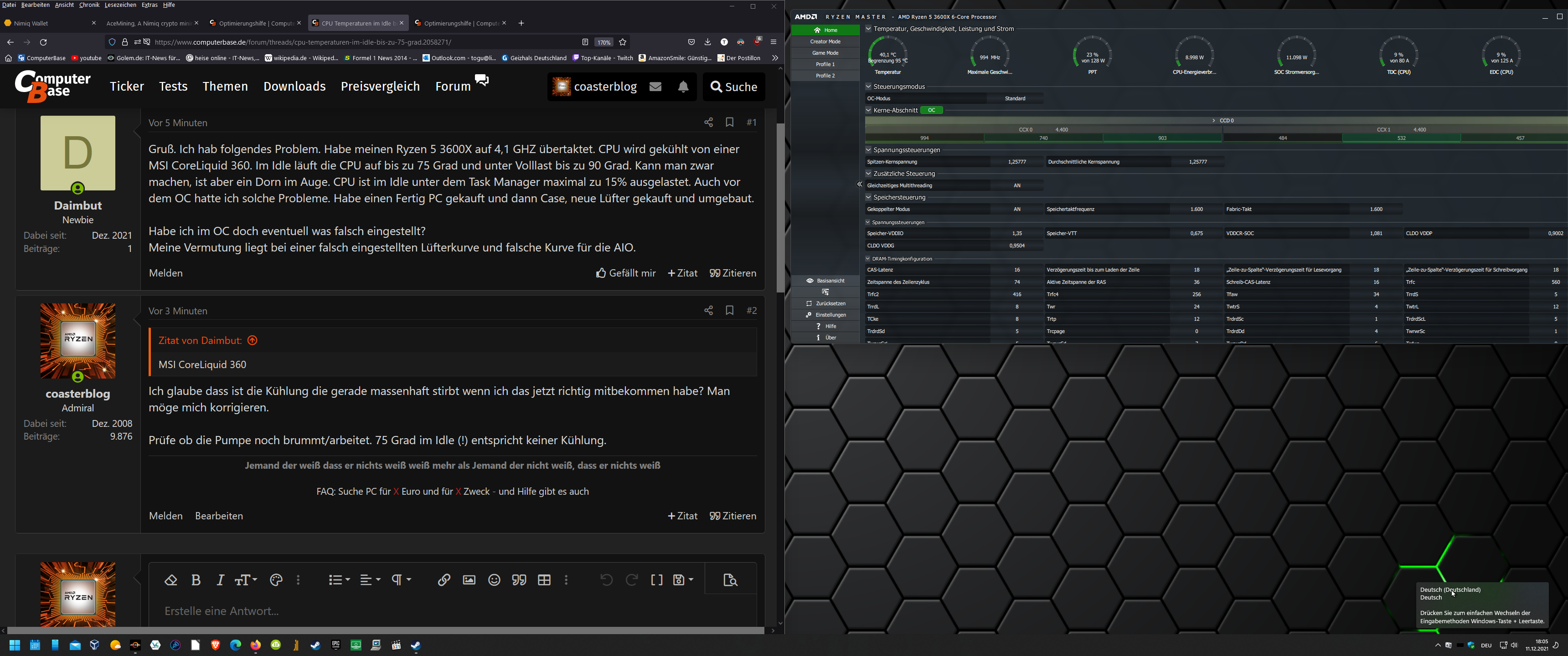Image resolution: width=1568 pixels, height=656 pixels.
Task: Toggle BB-code view with brackets icon
Action: coord(657,580)
